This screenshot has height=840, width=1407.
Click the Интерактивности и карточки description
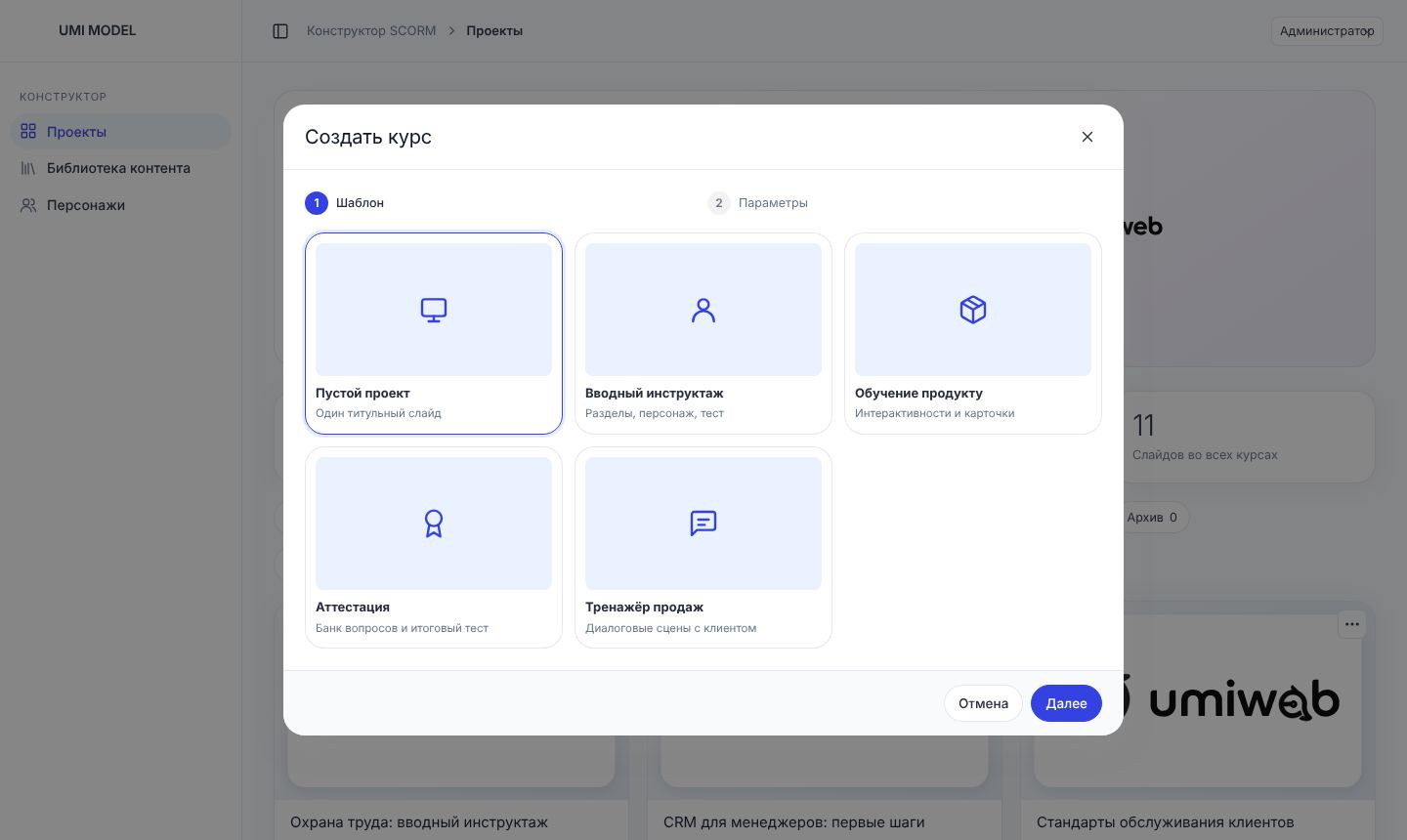934,413
